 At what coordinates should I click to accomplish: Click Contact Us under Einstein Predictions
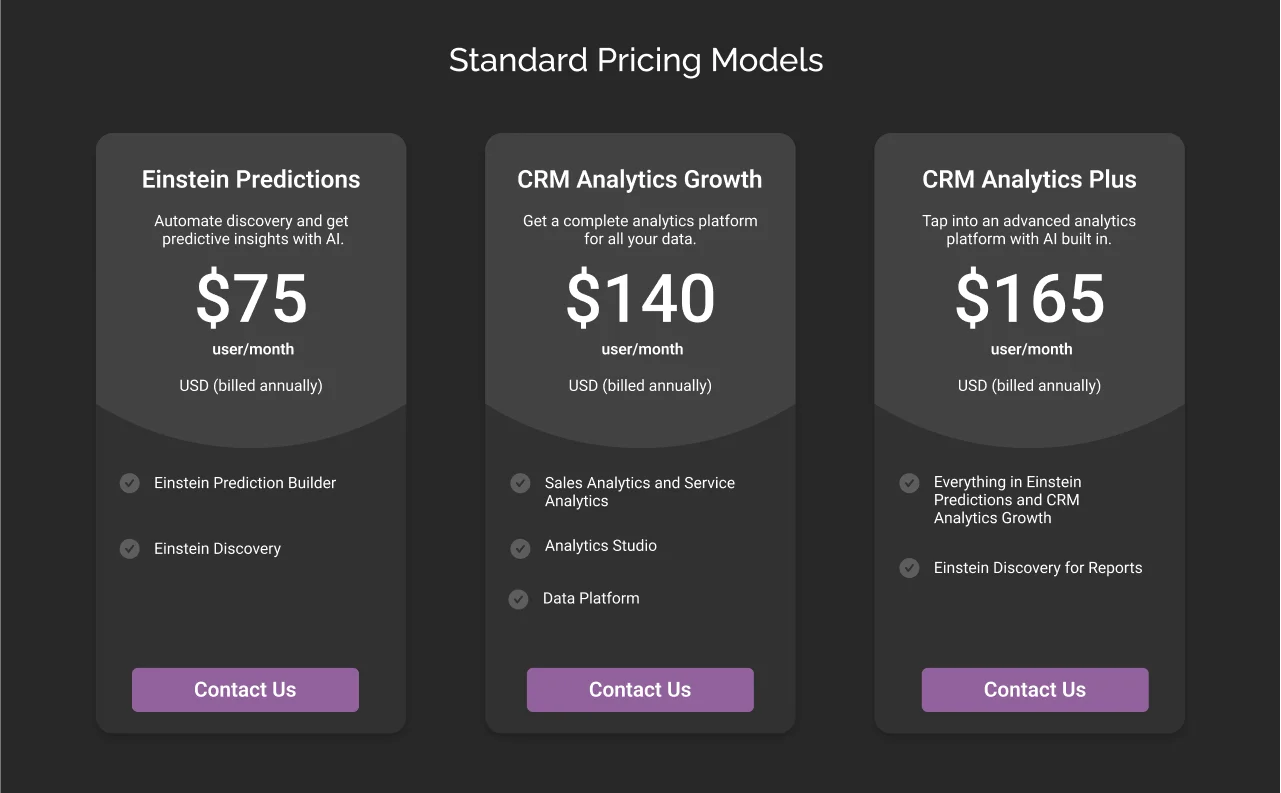[x=245, y=689]
